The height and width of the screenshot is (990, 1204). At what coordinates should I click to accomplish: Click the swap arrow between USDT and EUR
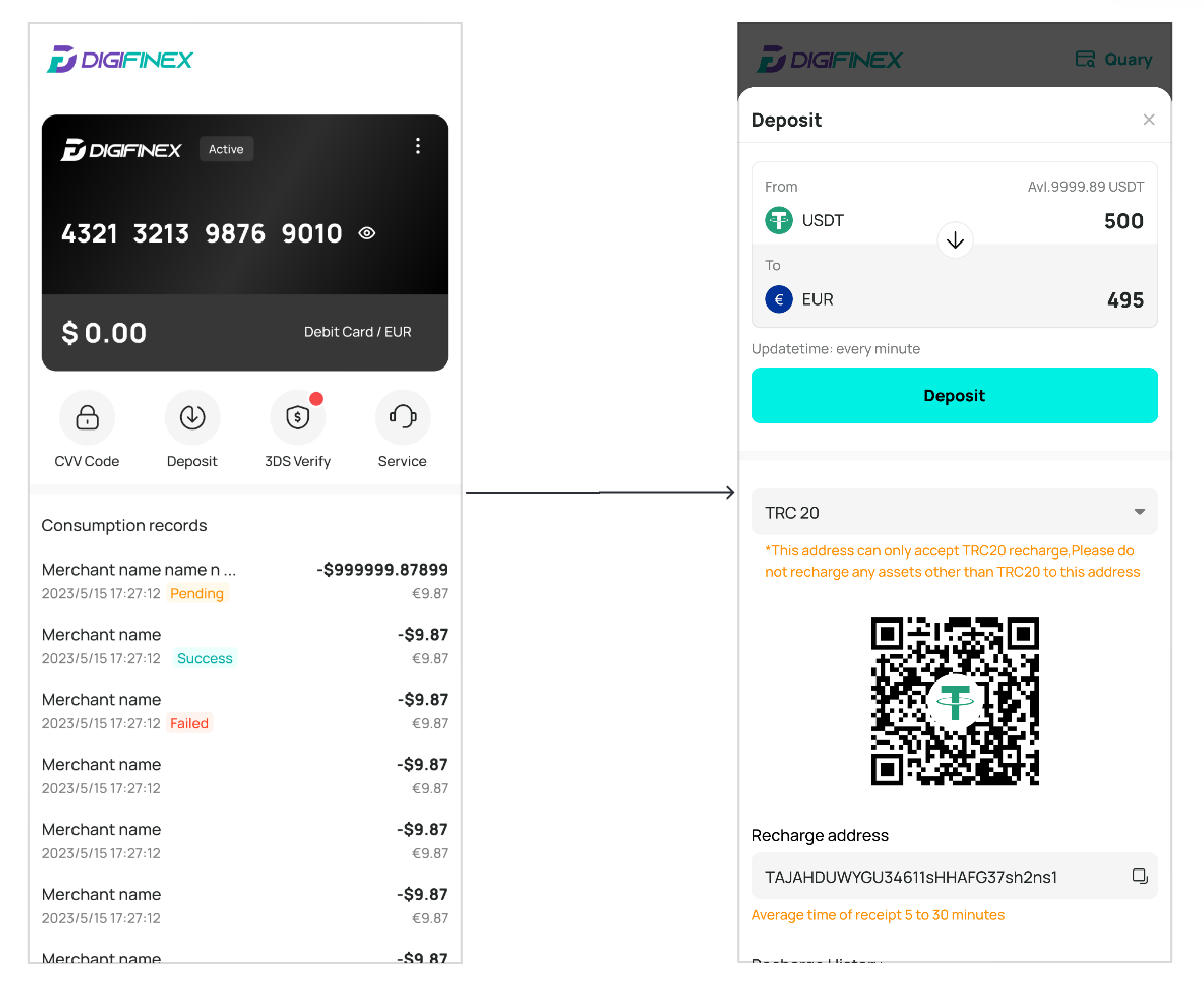(955, 240)
